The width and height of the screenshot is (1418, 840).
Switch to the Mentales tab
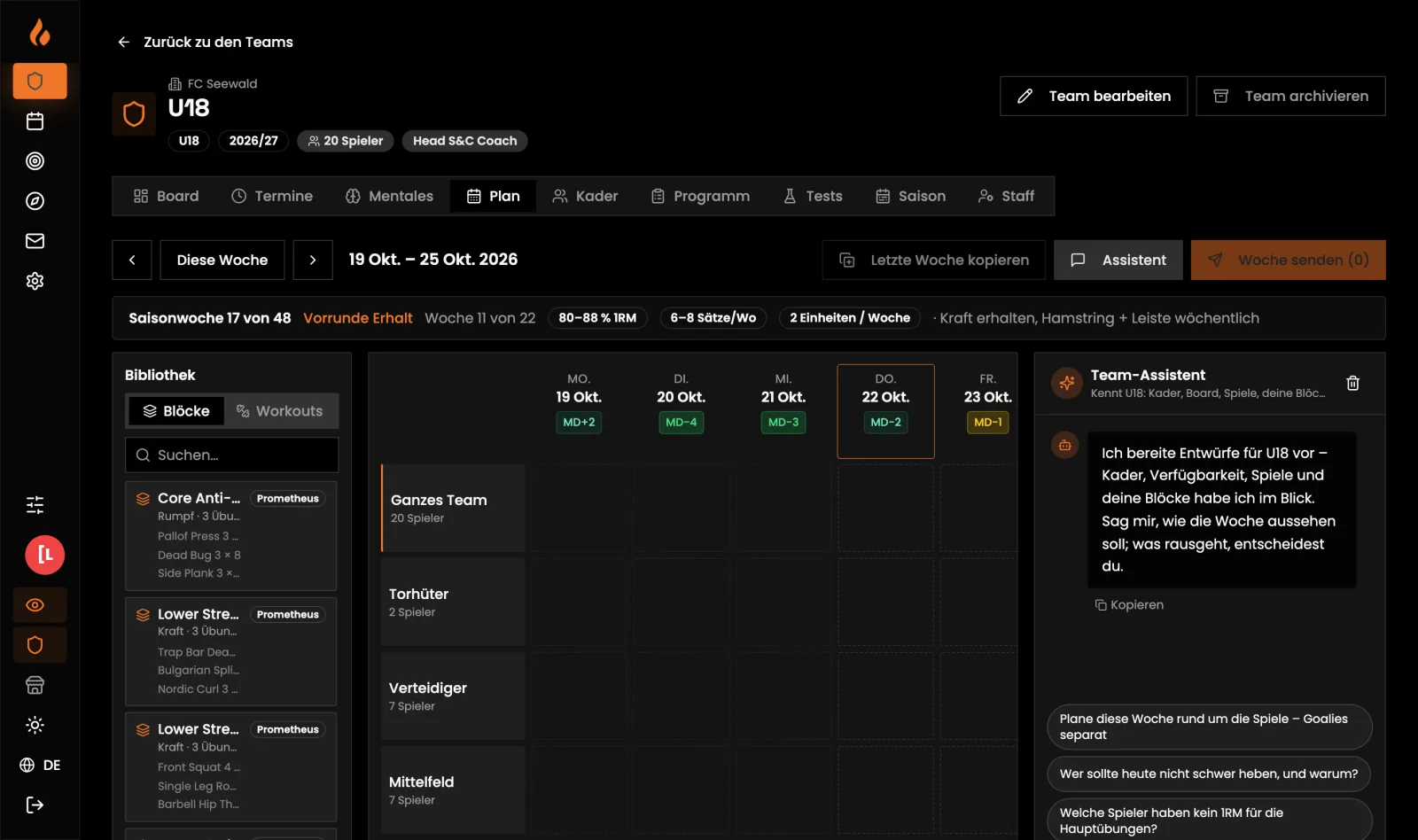389,196
